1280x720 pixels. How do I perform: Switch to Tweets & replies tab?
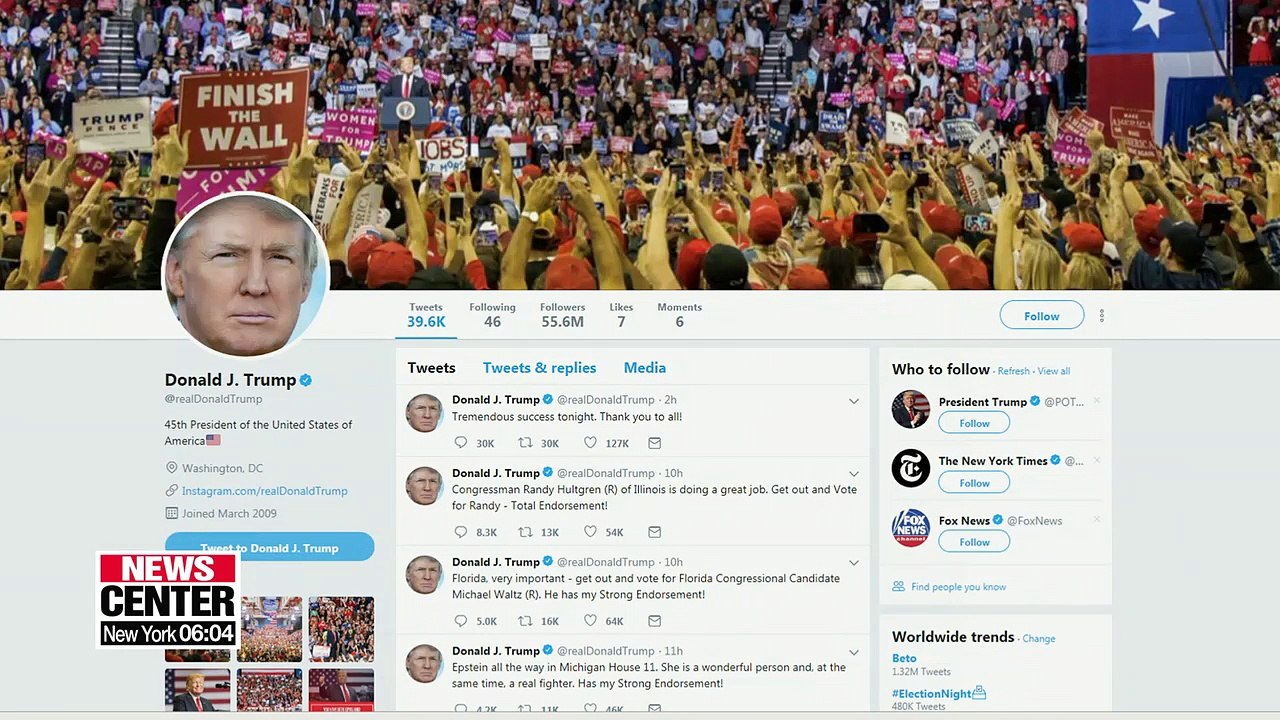point(539,368)
